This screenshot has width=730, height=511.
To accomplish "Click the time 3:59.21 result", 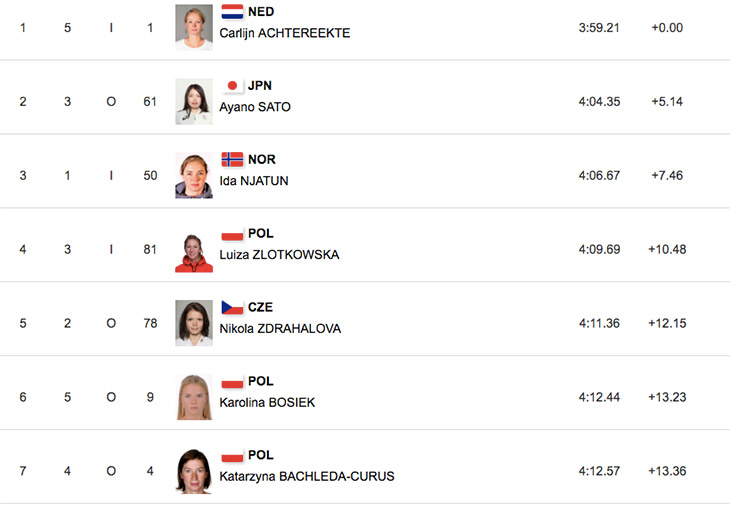I will click(599, 28).
